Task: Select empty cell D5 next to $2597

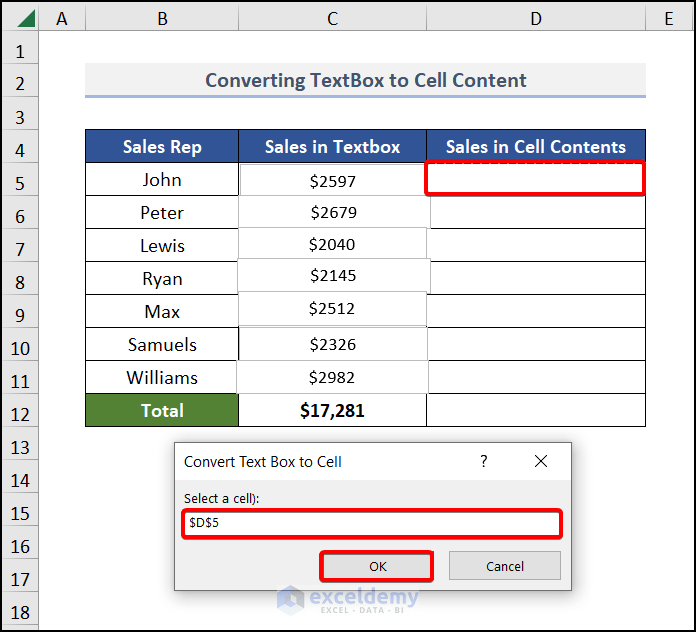Action: [535, 179]
